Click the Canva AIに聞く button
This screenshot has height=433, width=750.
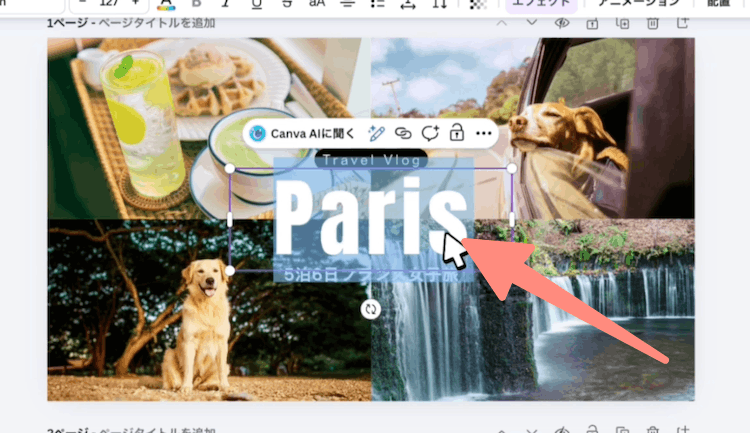coord(303,133)
